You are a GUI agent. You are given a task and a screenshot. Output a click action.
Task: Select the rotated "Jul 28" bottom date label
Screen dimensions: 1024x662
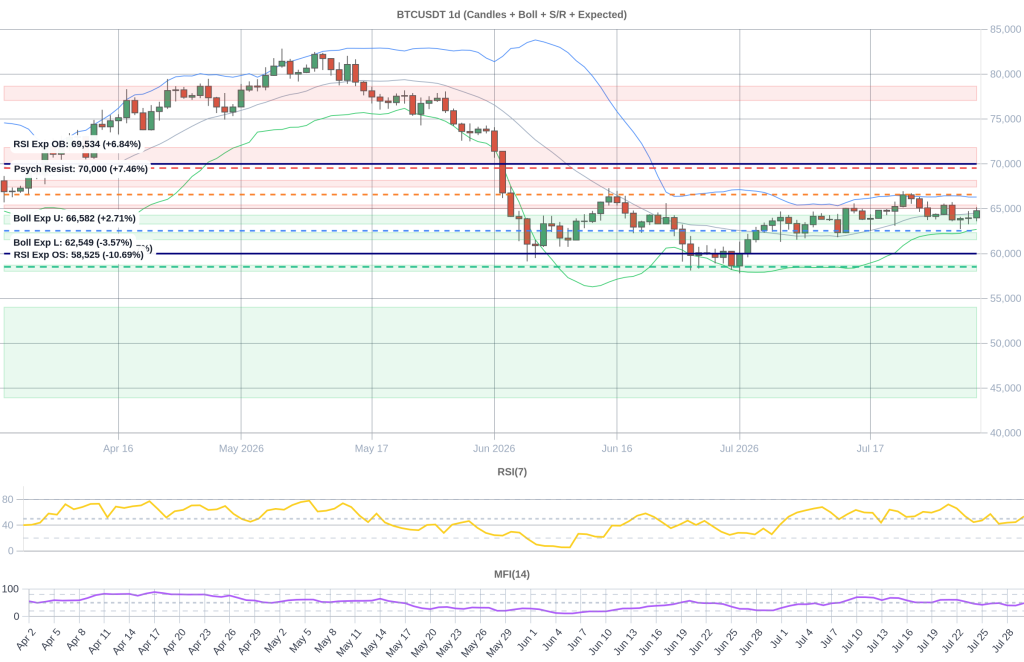[x=1002, y=642]
